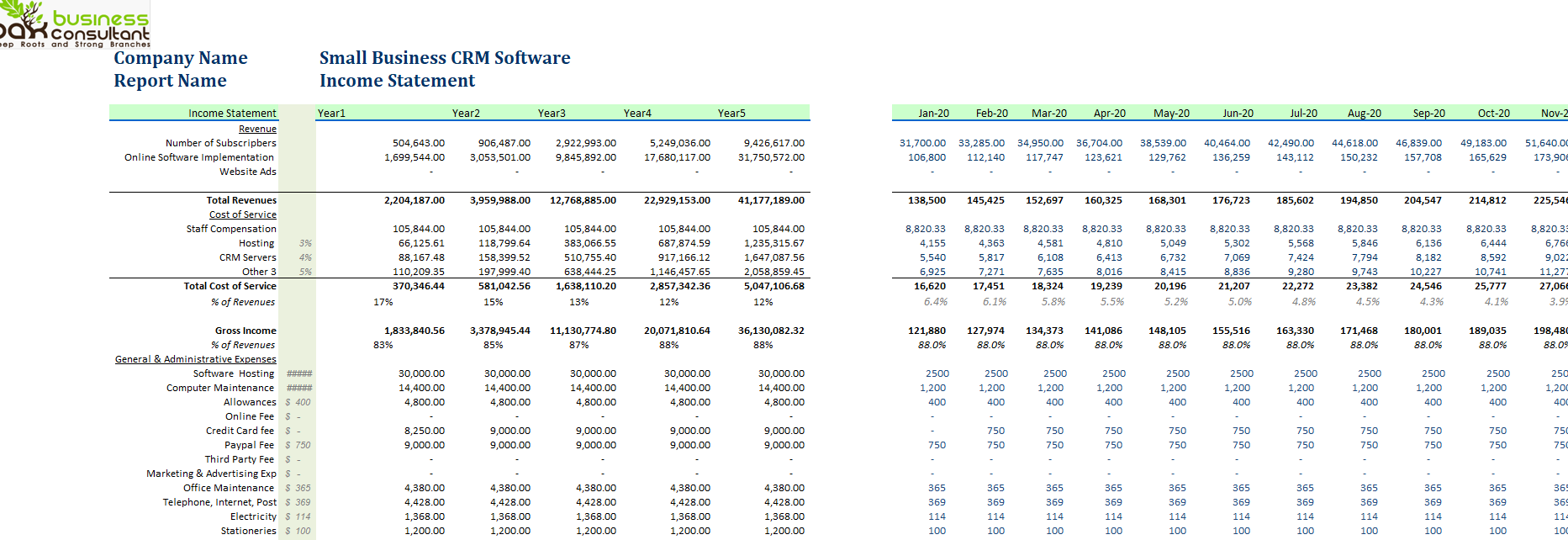
Task: Select the 'Total Revenues' row label
Action: (x=241, y=200)
